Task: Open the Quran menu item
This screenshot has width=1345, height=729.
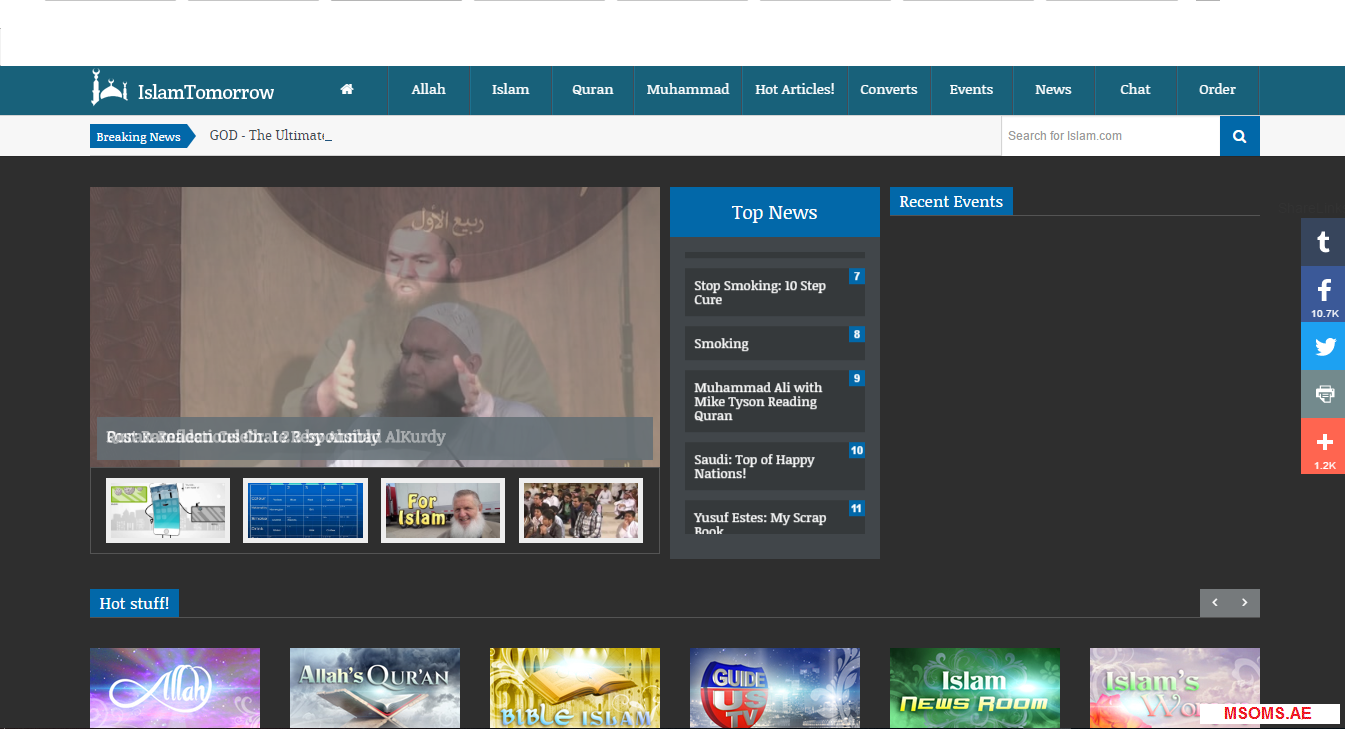Action: [x=592, y=90]
